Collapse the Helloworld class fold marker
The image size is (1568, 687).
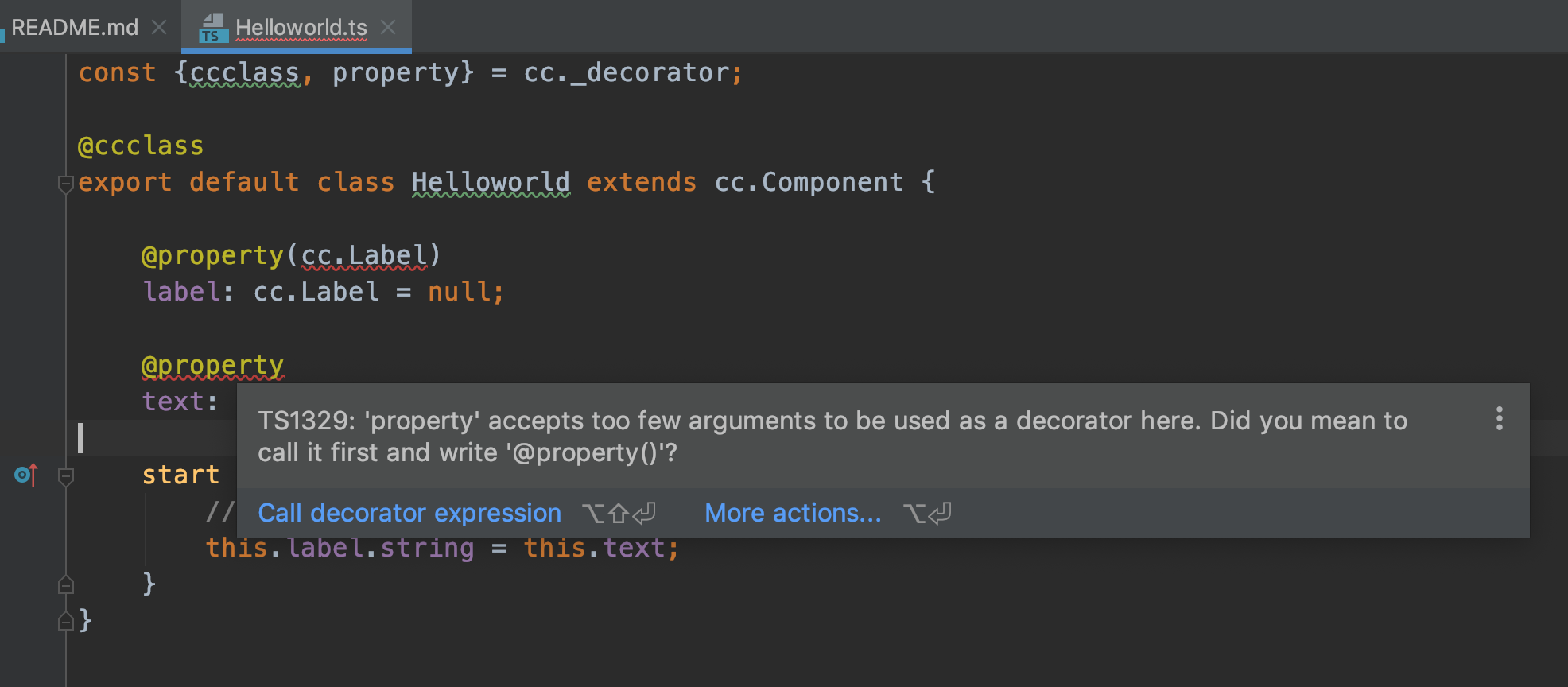[66, 184]
